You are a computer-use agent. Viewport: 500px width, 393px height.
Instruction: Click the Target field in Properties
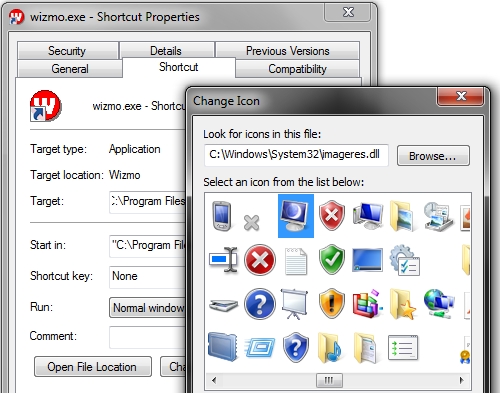(x=147, y=202)
